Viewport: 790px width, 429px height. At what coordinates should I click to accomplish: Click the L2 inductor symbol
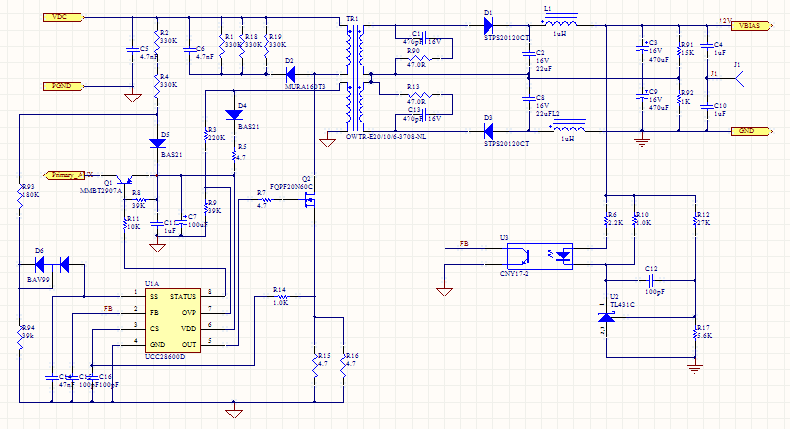pyautogui.click(x=567, y=126)
